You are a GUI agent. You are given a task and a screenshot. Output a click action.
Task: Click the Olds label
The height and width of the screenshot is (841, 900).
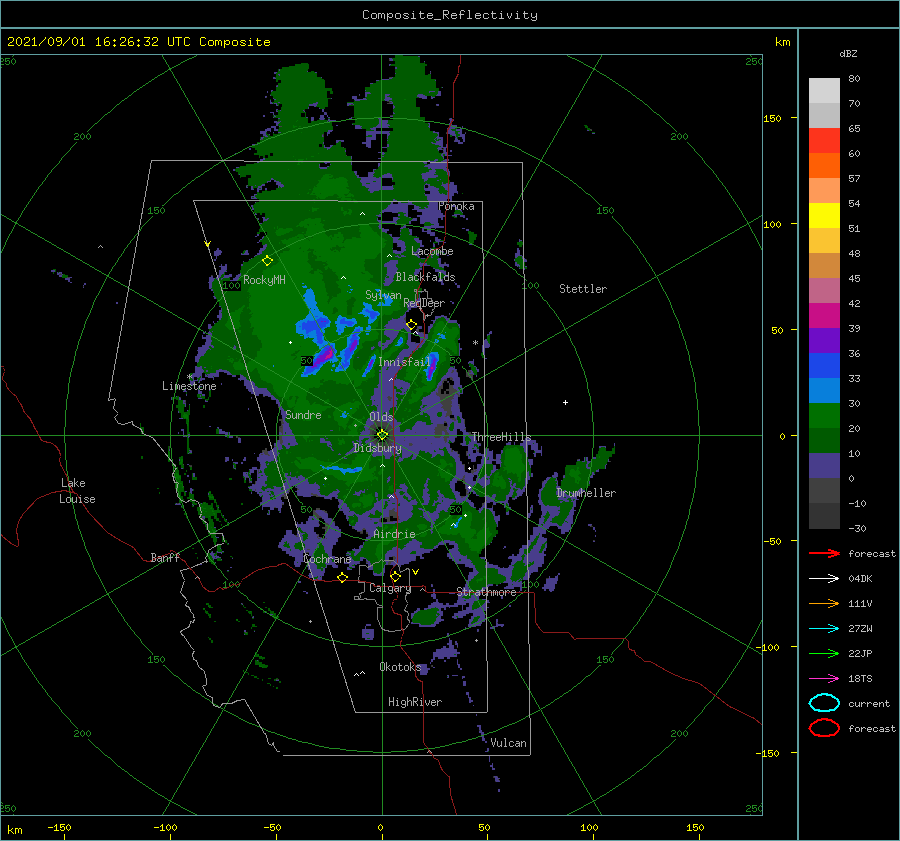[381, 417]
